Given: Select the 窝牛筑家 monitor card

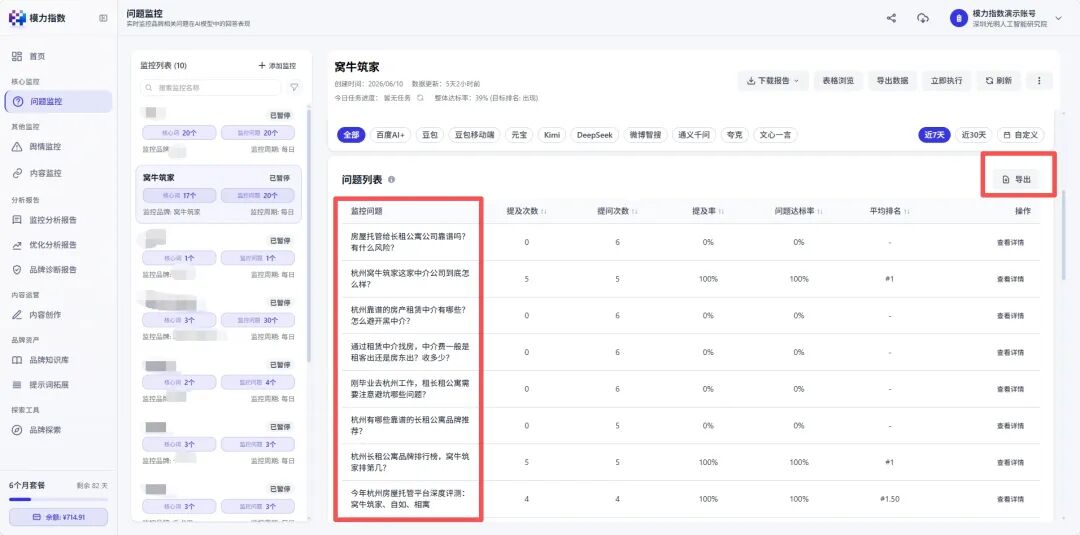Looking at the screenshot, I should [x=218, y=194].
